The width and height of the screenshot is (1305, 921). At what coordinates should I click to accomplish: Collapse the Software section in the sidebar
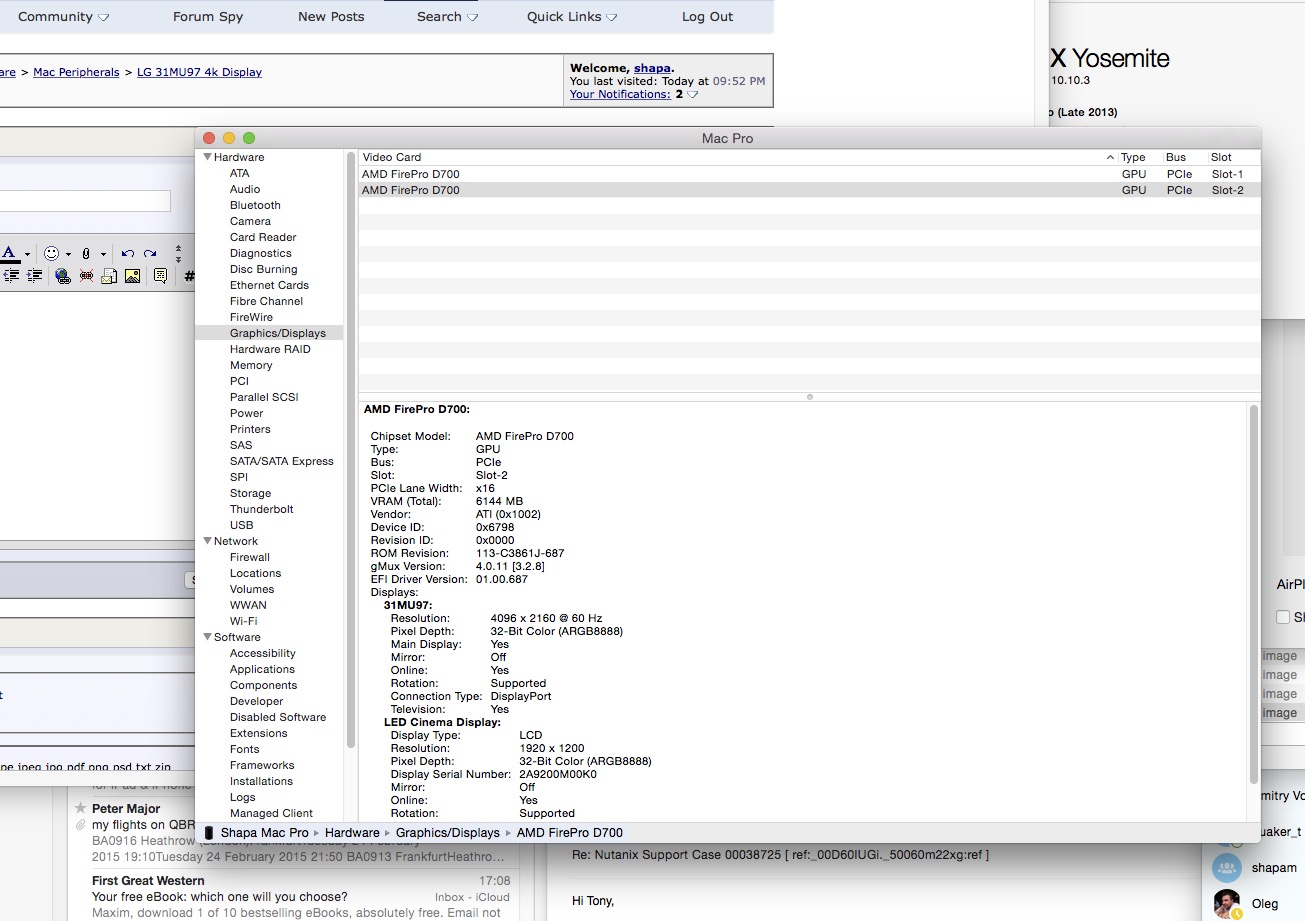[x=208, y=637]
